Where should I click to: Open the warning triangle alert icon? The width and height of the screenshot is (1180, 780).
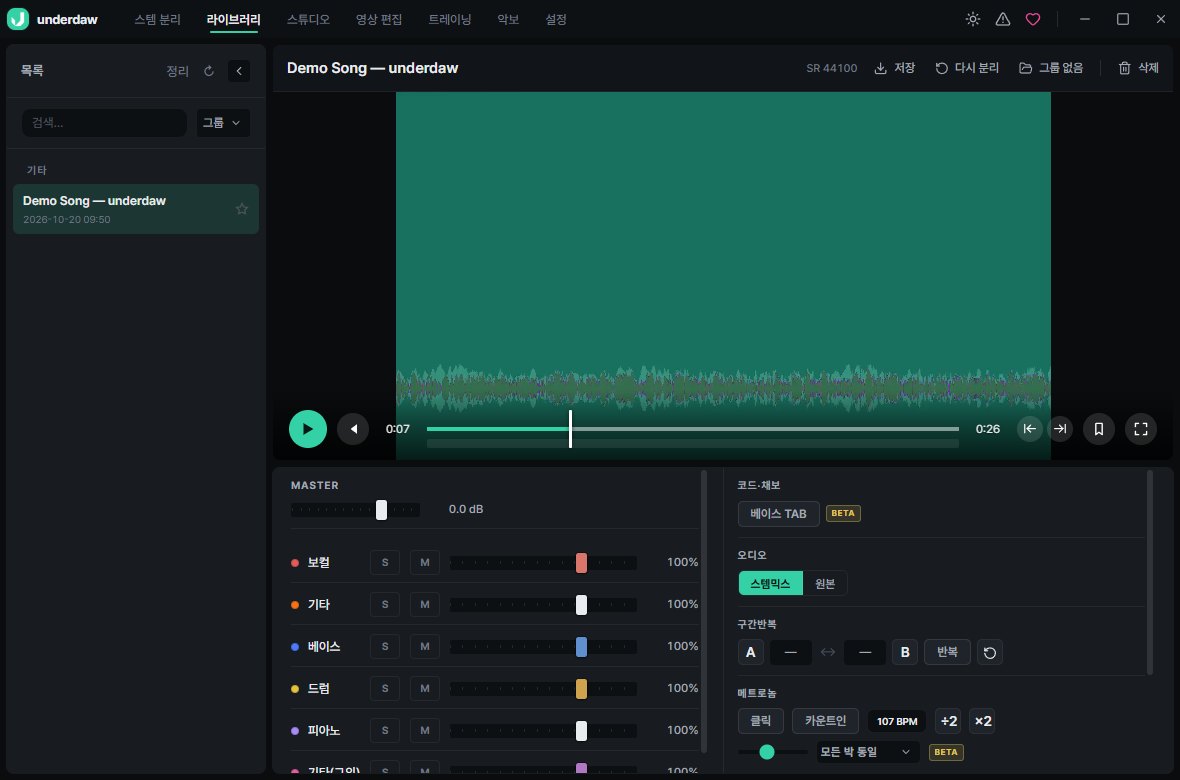(1003, 20)
